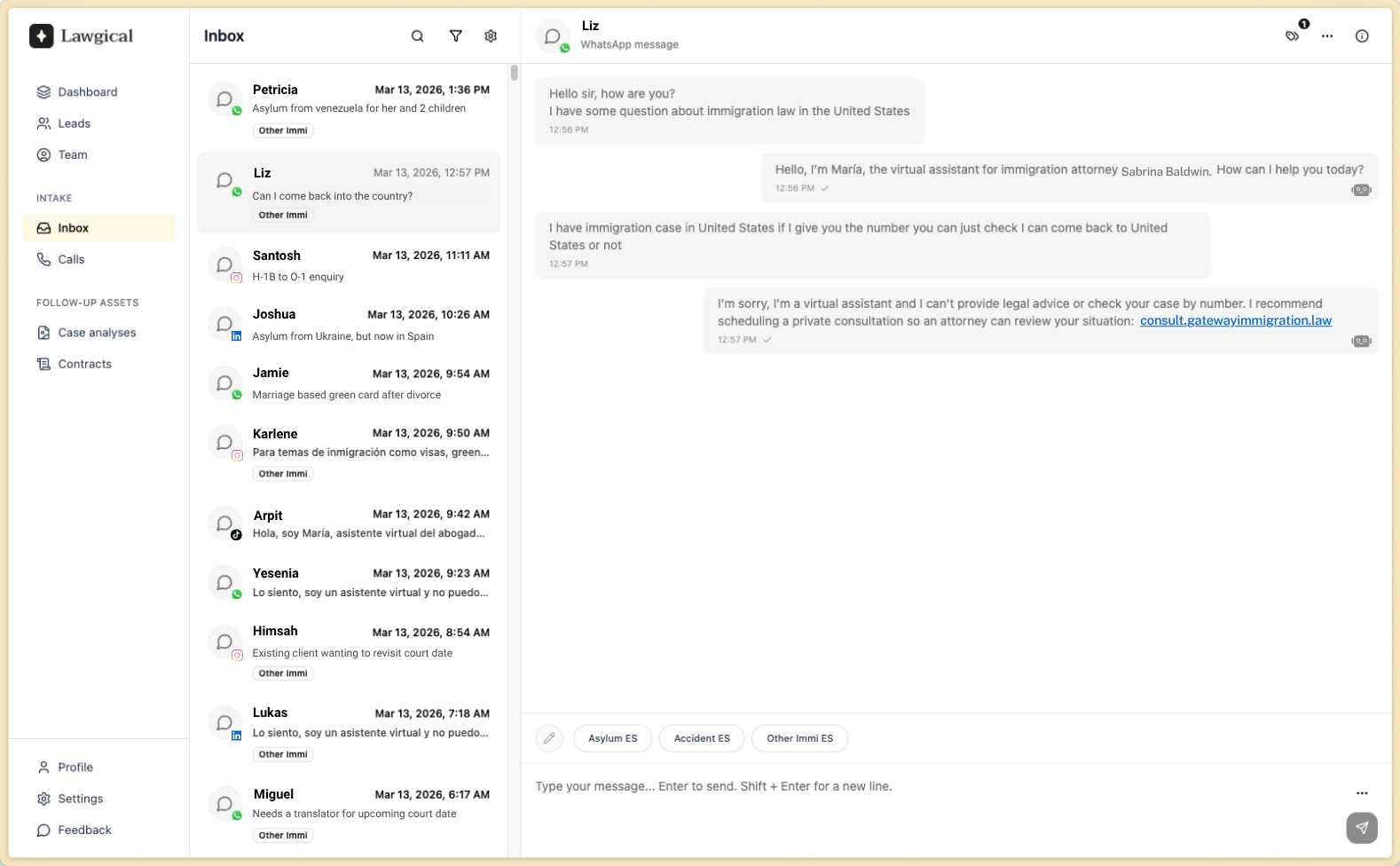Open three-dot menu in chat header

click(x=1327, y=36)
